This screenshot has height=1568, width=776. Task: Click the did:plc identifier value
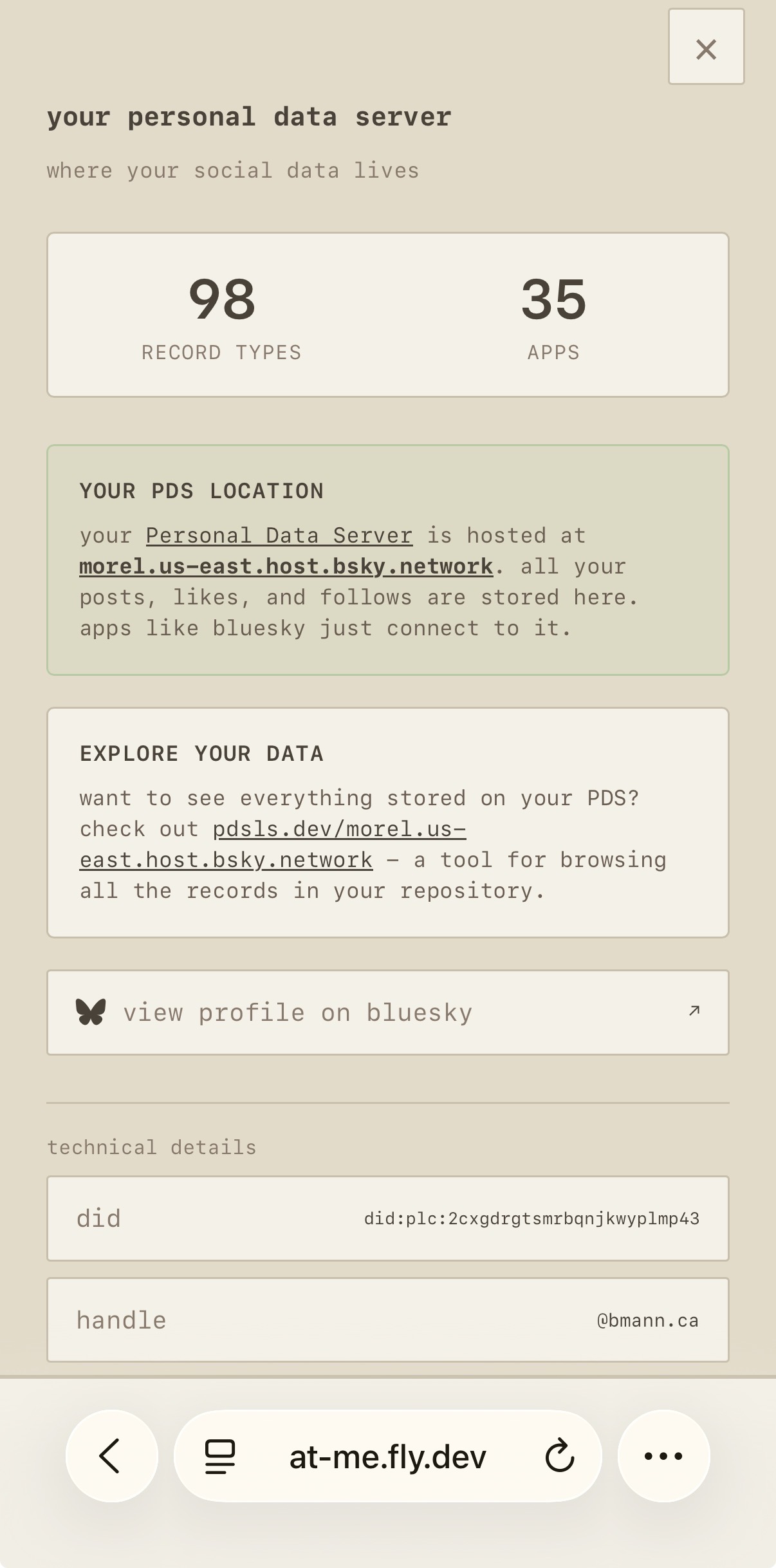531,1218
